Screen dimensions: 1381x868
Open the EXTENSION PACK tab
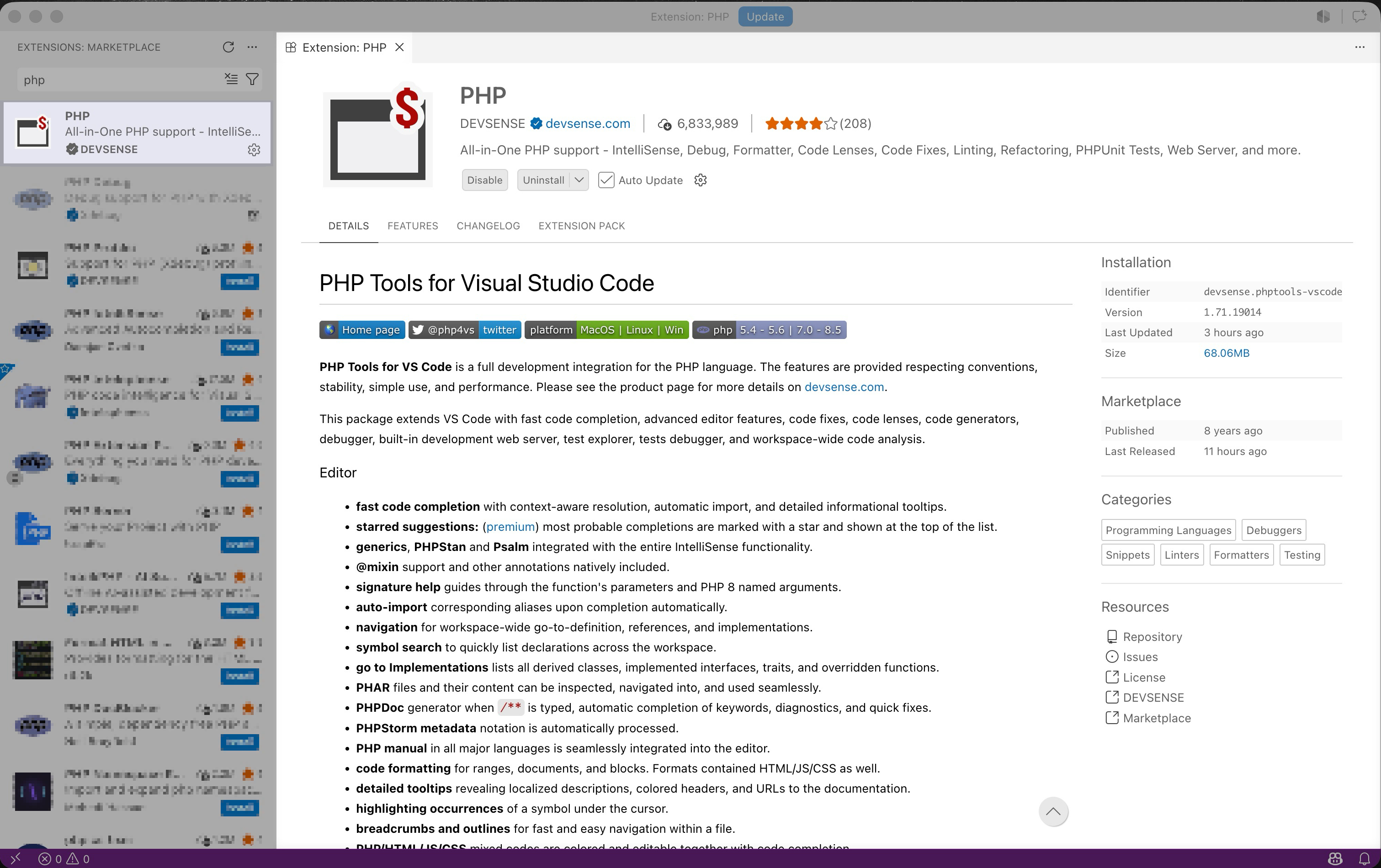582,226
